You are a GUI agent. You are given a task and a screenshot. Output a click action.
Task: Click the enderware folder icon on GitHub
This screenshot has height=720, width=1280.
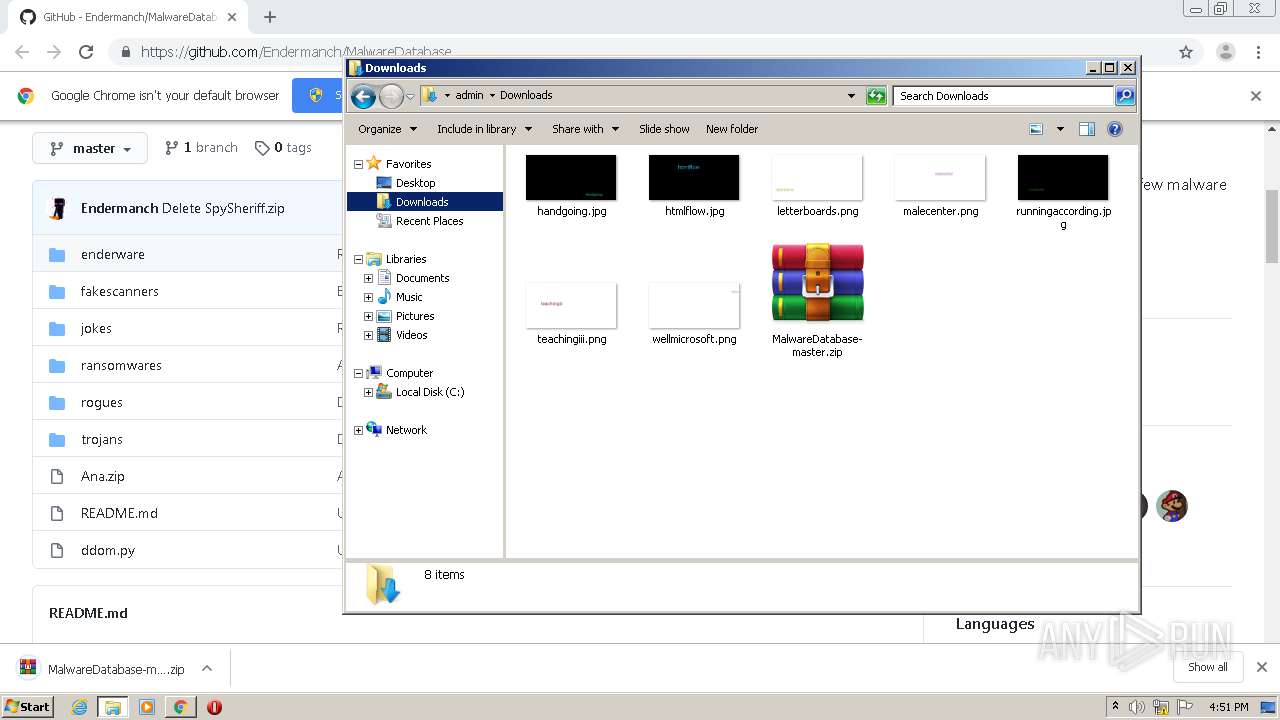pyautogui.click(x=57, y=254)
